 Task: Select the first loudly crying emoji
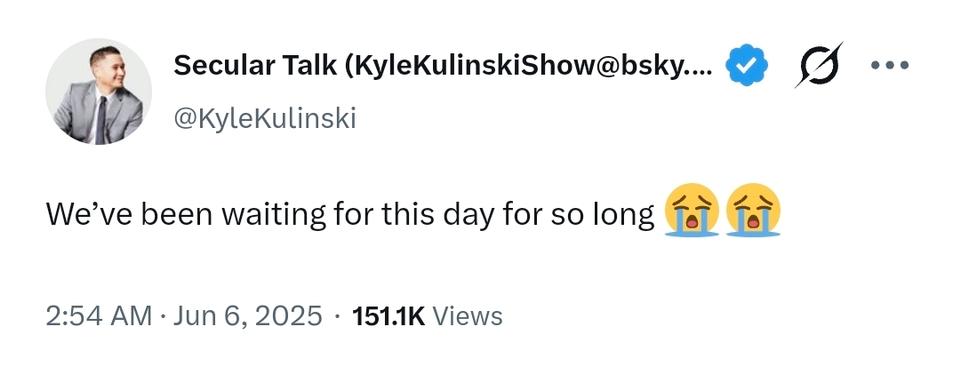(x=691, y=209)
